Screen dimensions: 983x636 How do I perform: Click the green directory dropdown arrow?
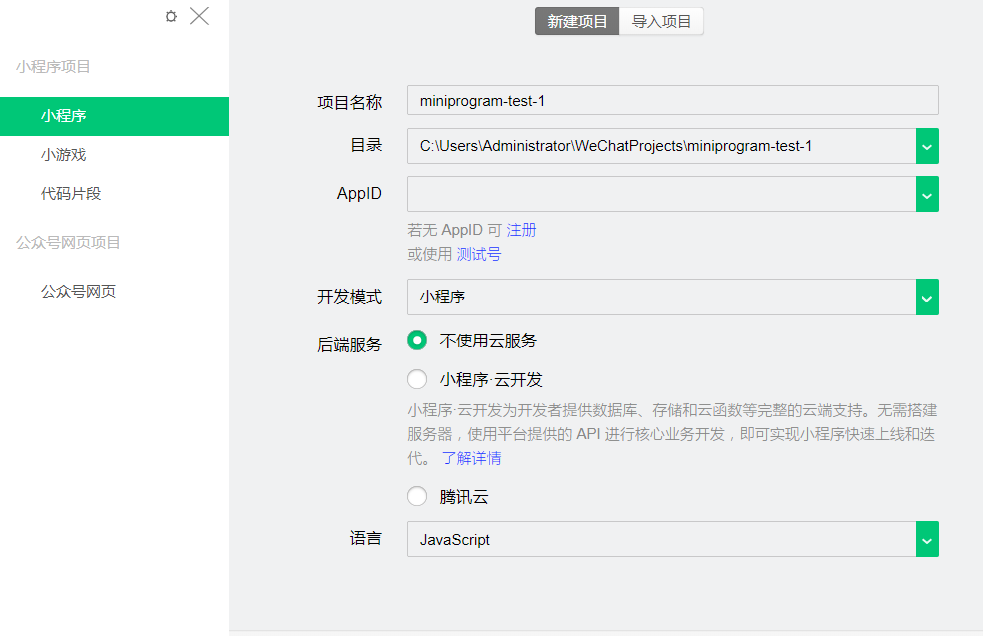(926, 146)
